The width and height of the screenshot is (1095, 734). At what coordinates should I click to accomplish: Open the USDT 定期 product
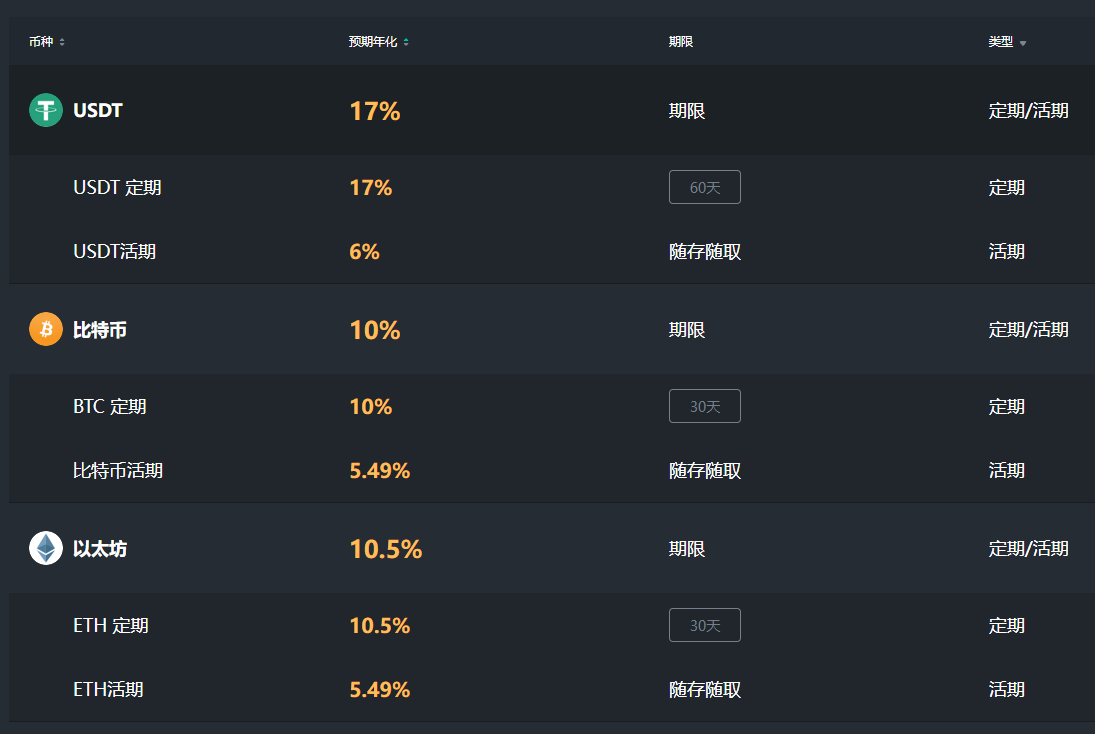[117, 187]
